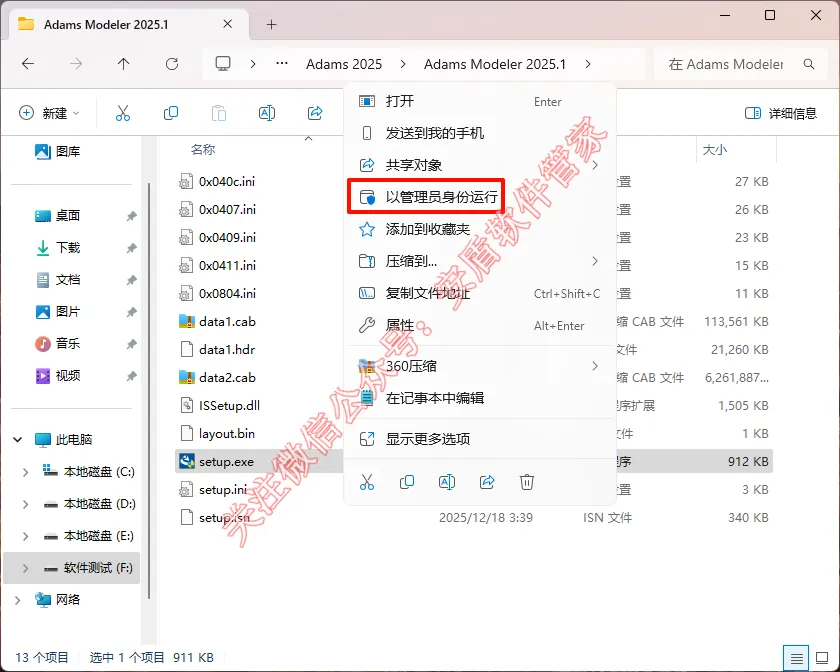
Task: Click the delete trash icon in the context menu
Action: pyautogui.click(x=527, y=482)
